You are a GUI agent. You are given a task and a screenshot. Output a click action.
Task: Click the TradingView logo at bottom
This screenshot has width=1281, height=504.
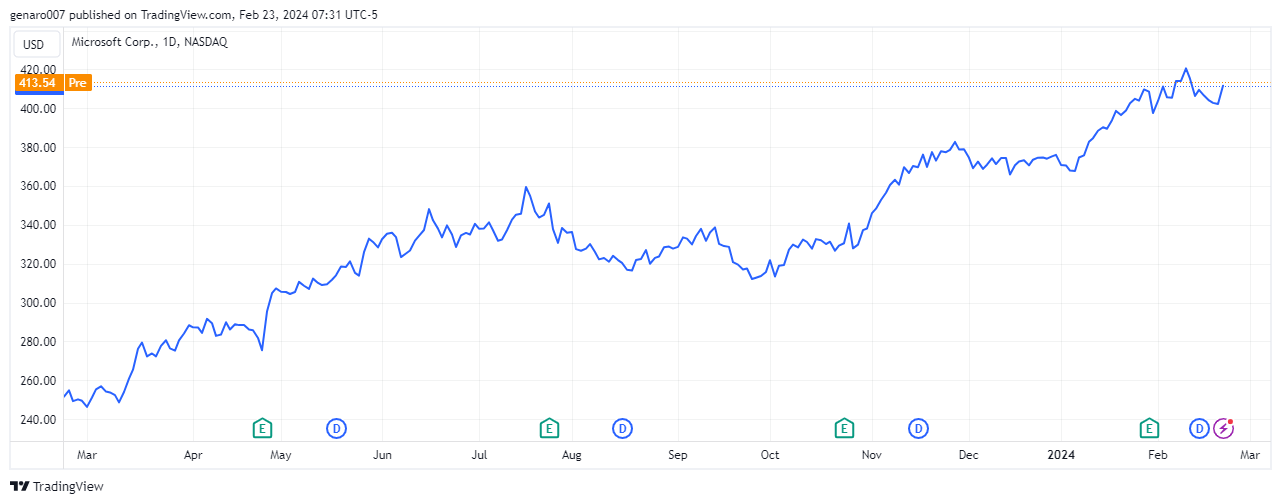[57, 487]
